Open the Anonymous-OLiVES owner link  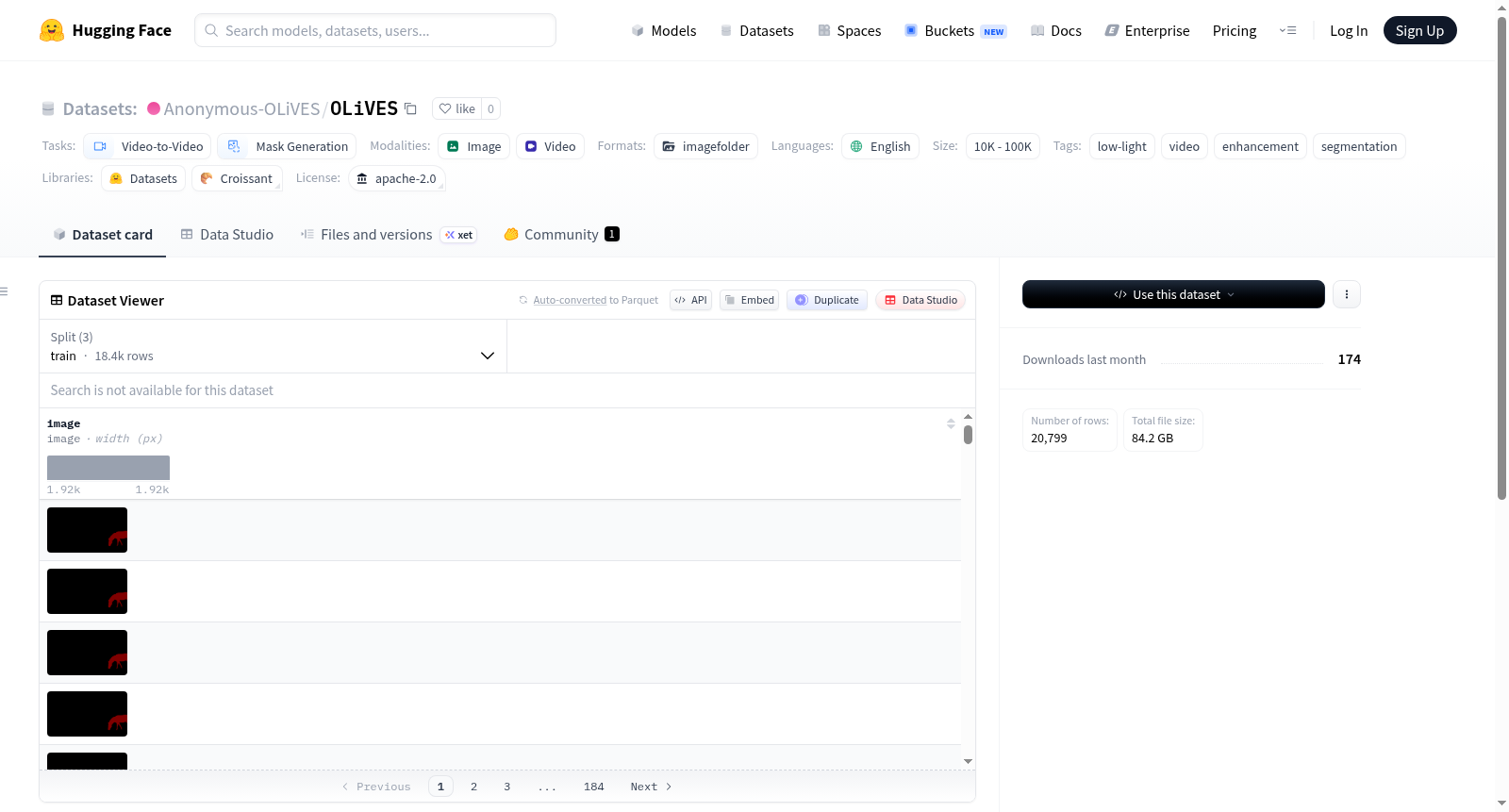241,108
